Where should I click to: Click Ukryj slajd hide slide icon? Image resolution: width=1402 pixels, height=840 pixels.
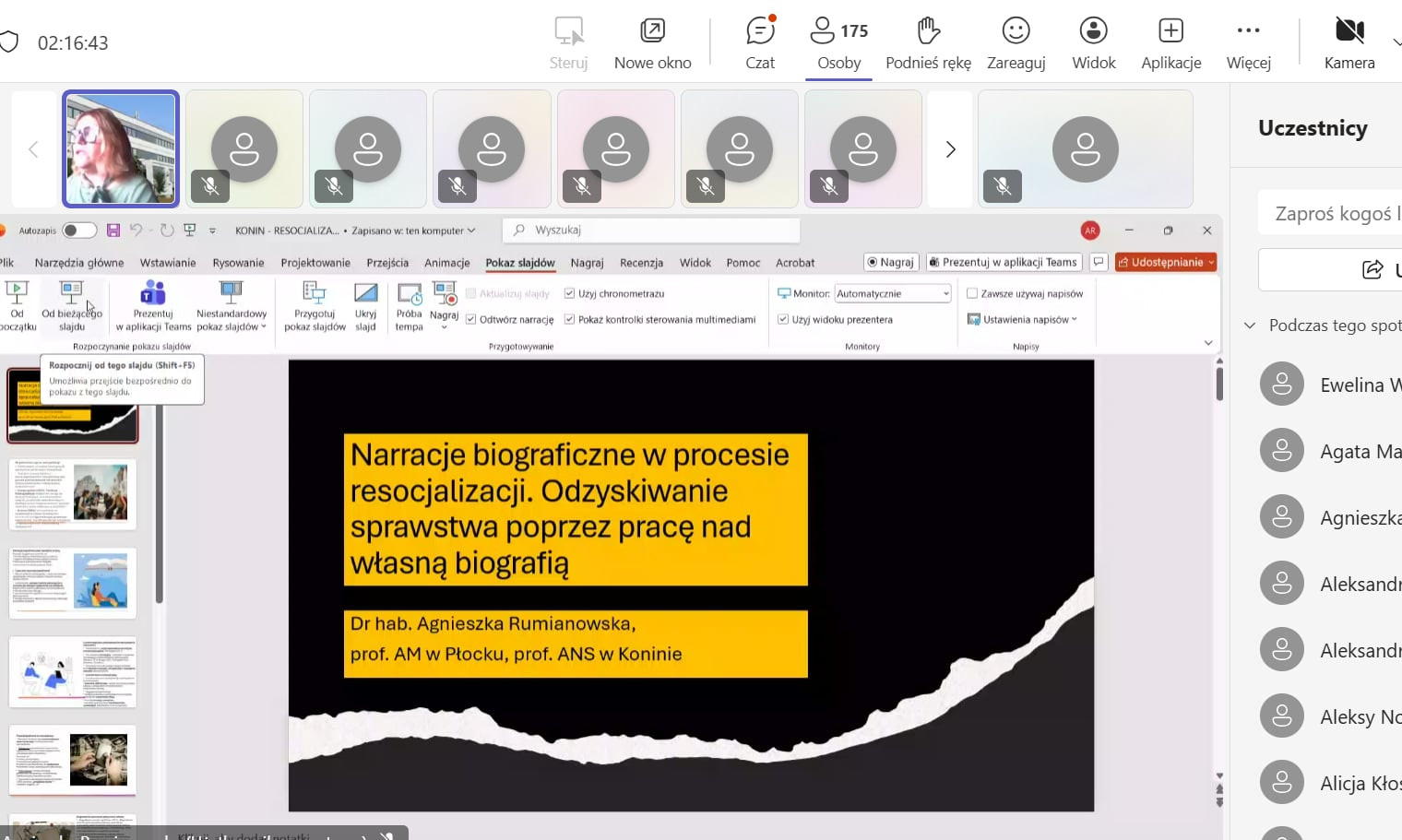(x=365, y=305)
